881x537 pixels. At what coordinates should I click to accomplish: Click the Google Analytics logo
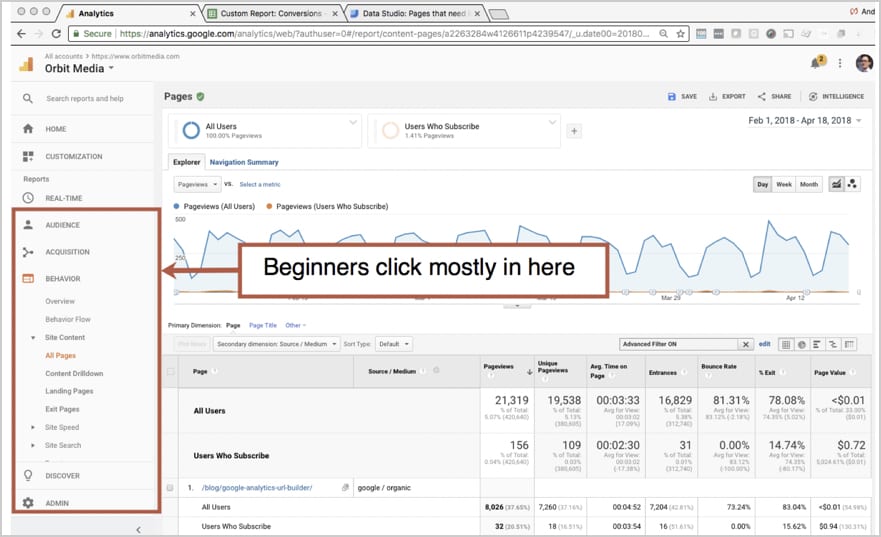pos(26,64)
